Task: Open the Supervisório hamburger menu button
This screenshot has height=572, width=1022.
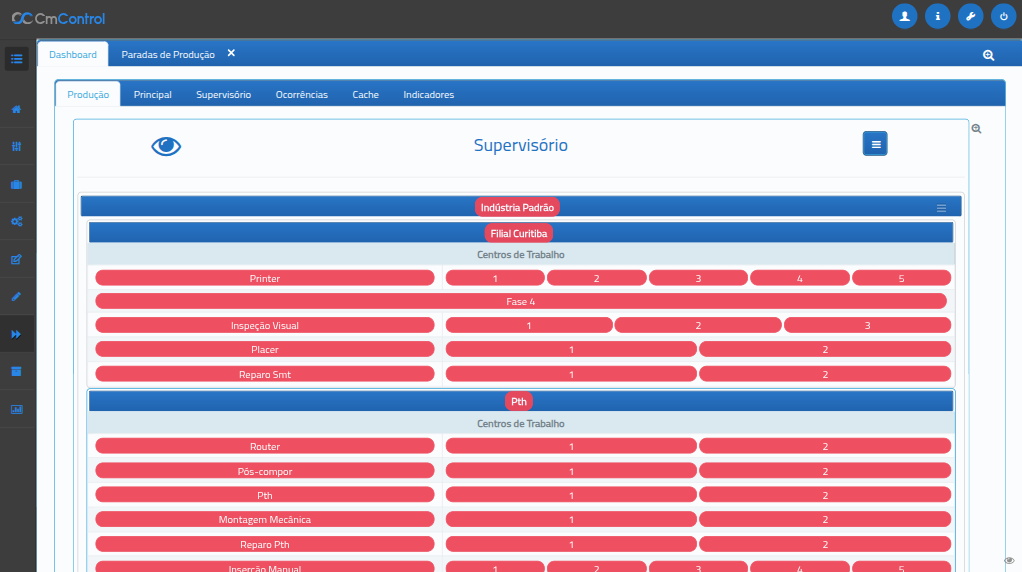Action: (875, 144)
